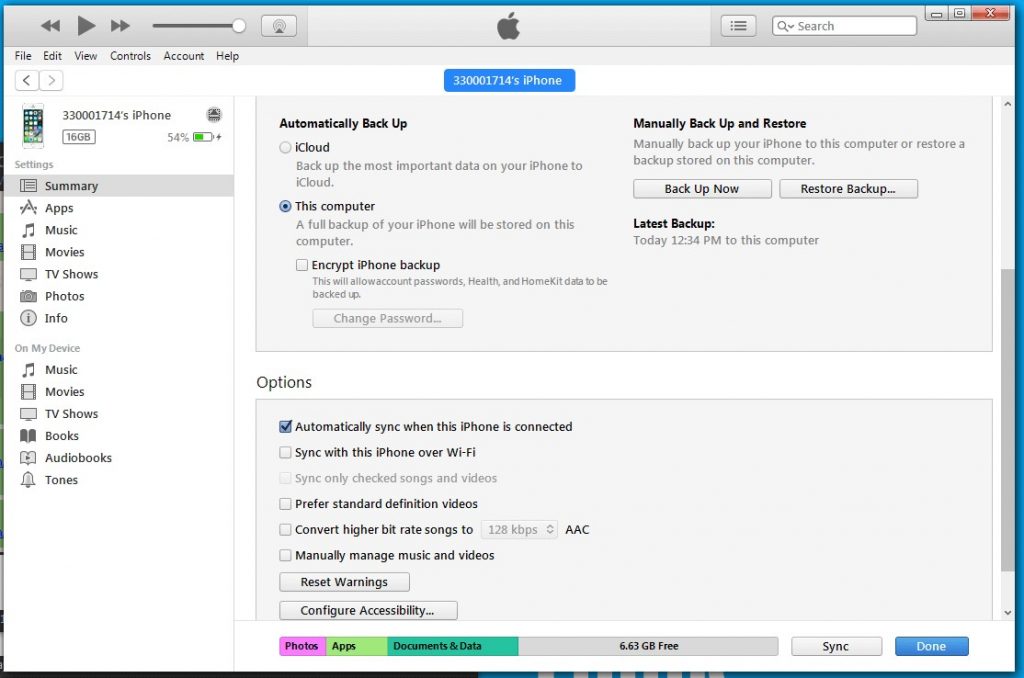Select the This computer radio button
1024x678 pixels.
point(285,206)
